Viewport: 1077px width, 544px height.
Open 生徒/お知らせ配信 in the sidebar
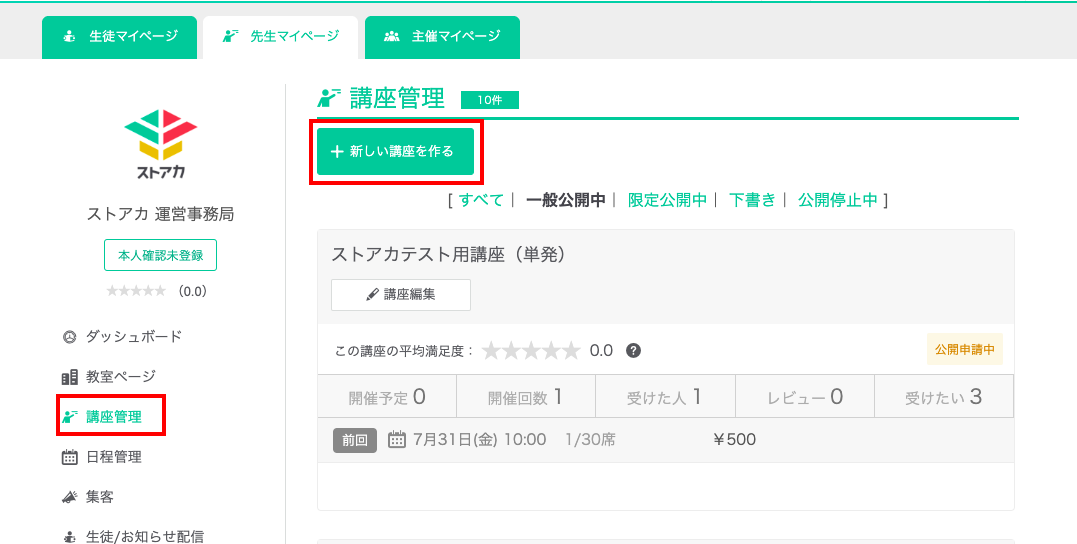[145, 536]
